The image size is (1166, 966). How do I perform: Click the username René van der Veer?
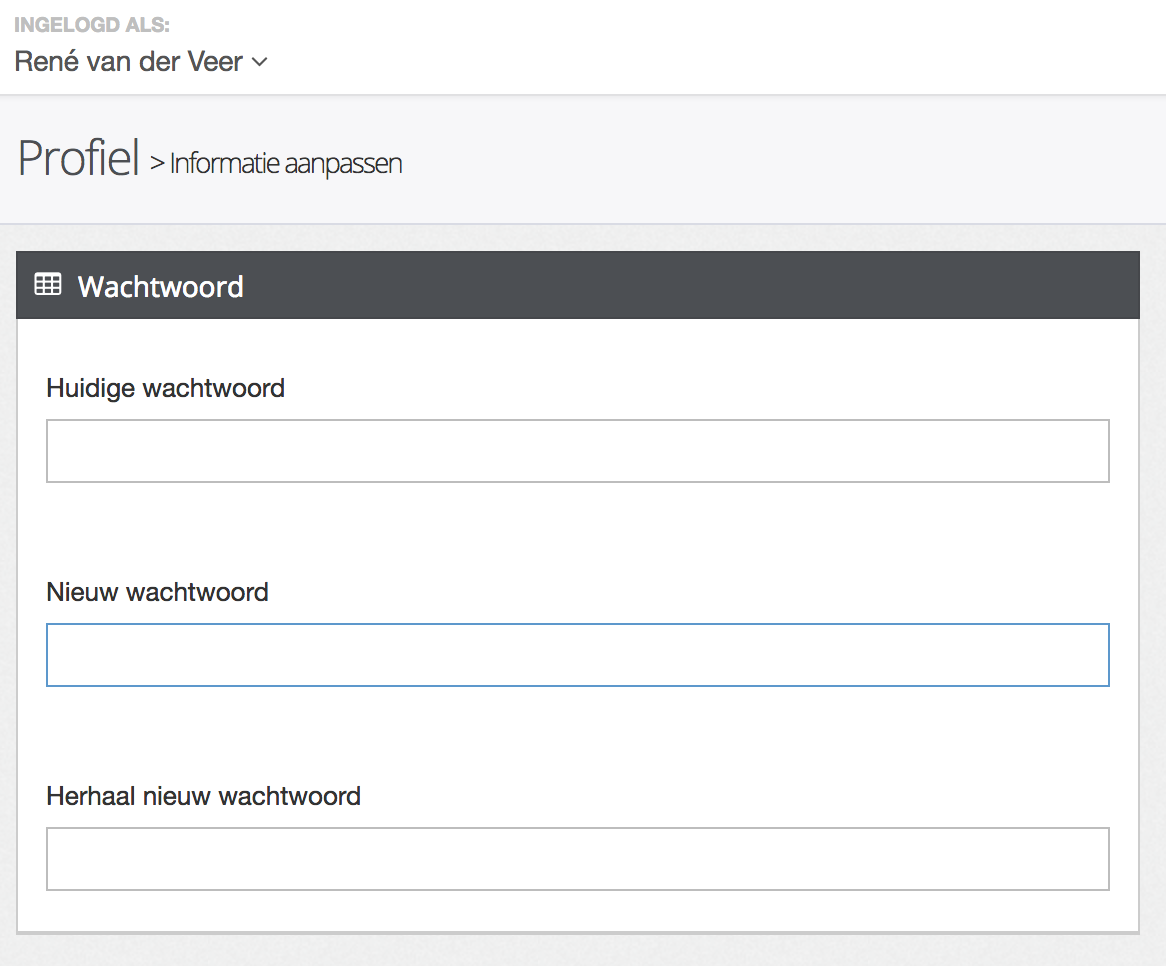tap(125, 61)
